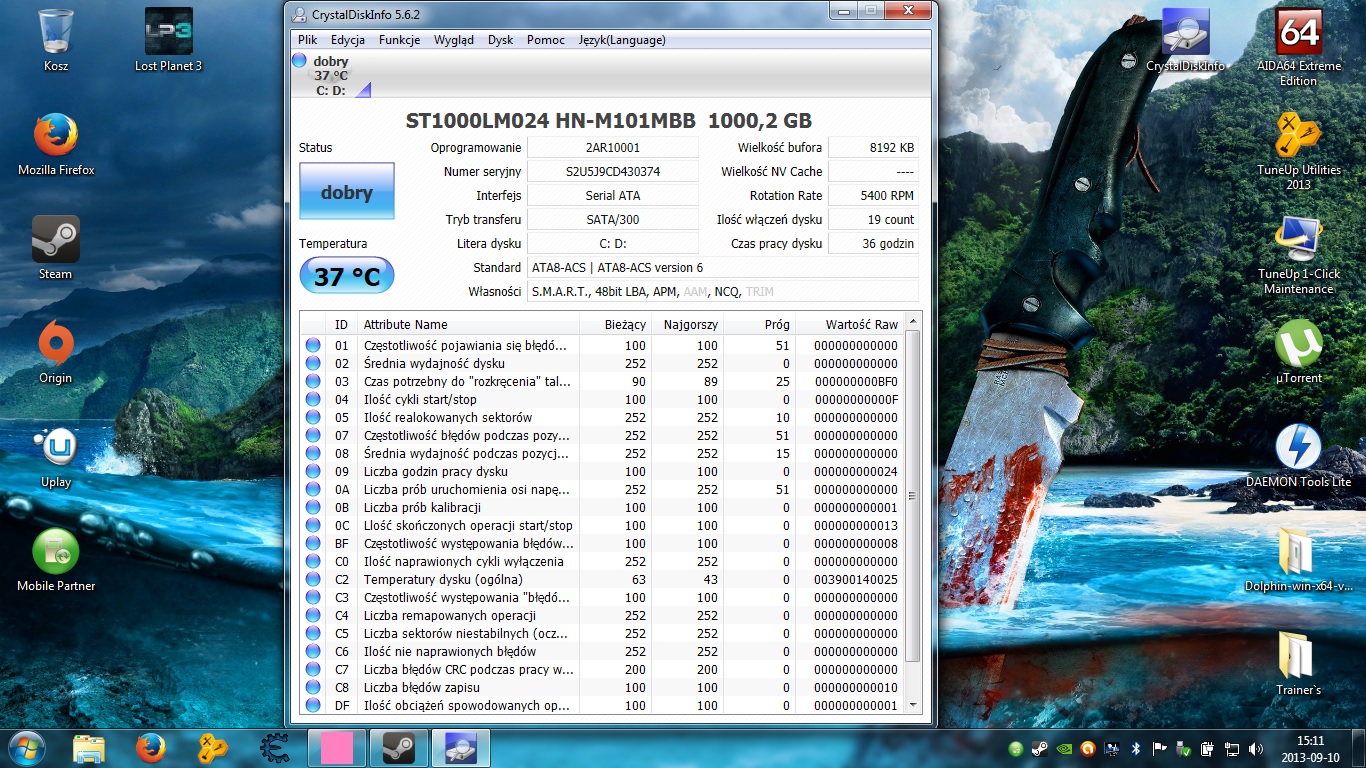Switch to the pink square taskbar window
1366x768 pixels.
point(337,748)
